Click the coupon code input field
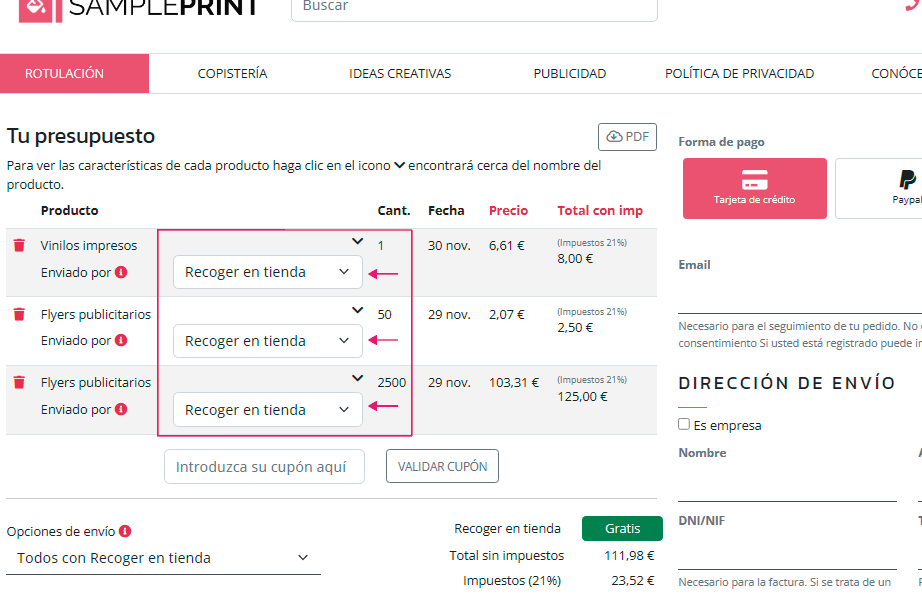The image size is (922, 595). point(264,466)
